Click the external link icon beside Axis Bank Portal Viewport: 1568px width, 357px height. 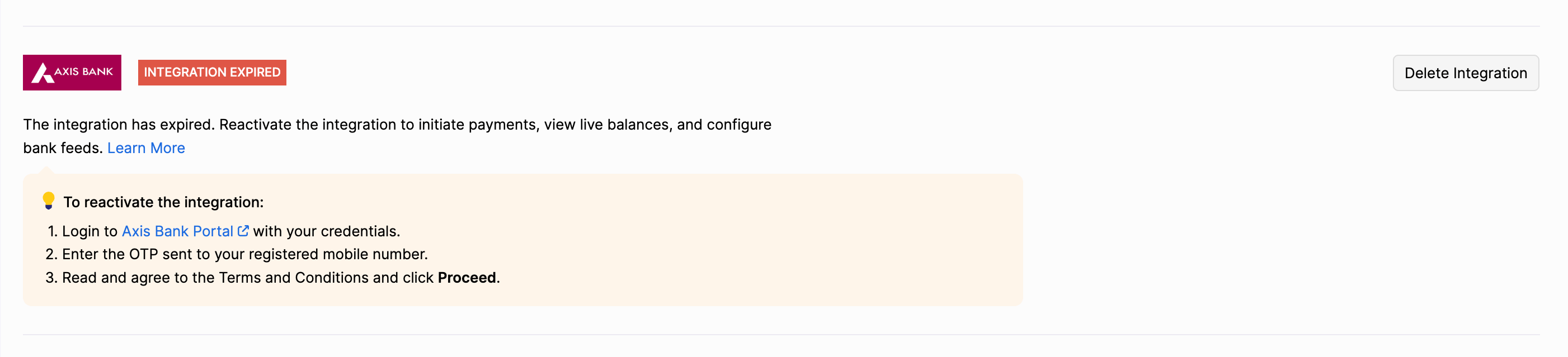tap(243, 231)
